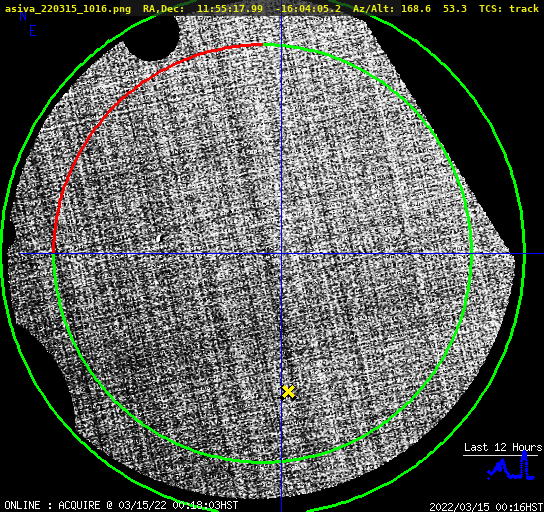Click the blue N compass label
Screen dimensions: 544x512
(x=23, y=16)
